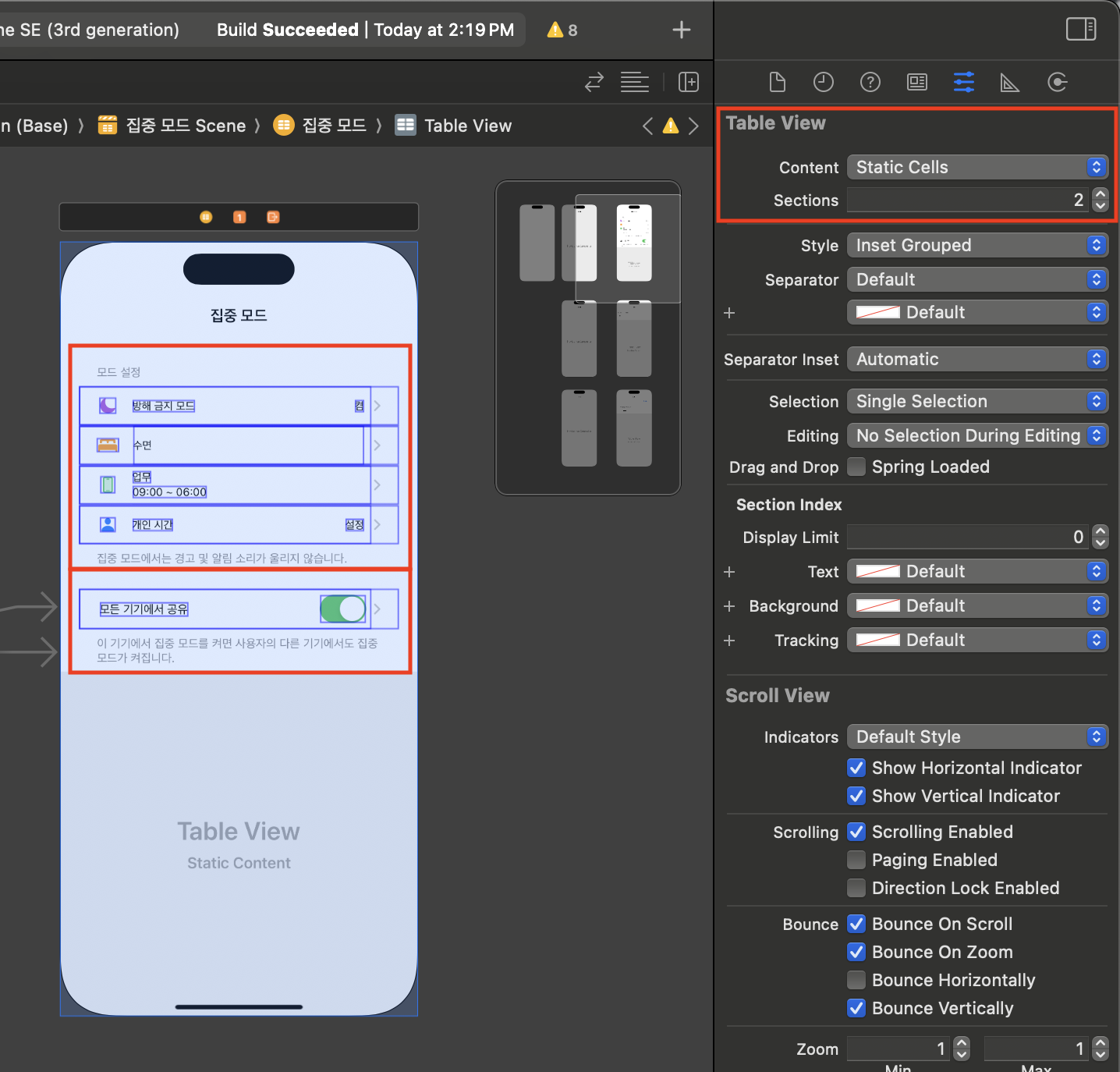Click the Display Limit stepper arrows

point(1101,537)
